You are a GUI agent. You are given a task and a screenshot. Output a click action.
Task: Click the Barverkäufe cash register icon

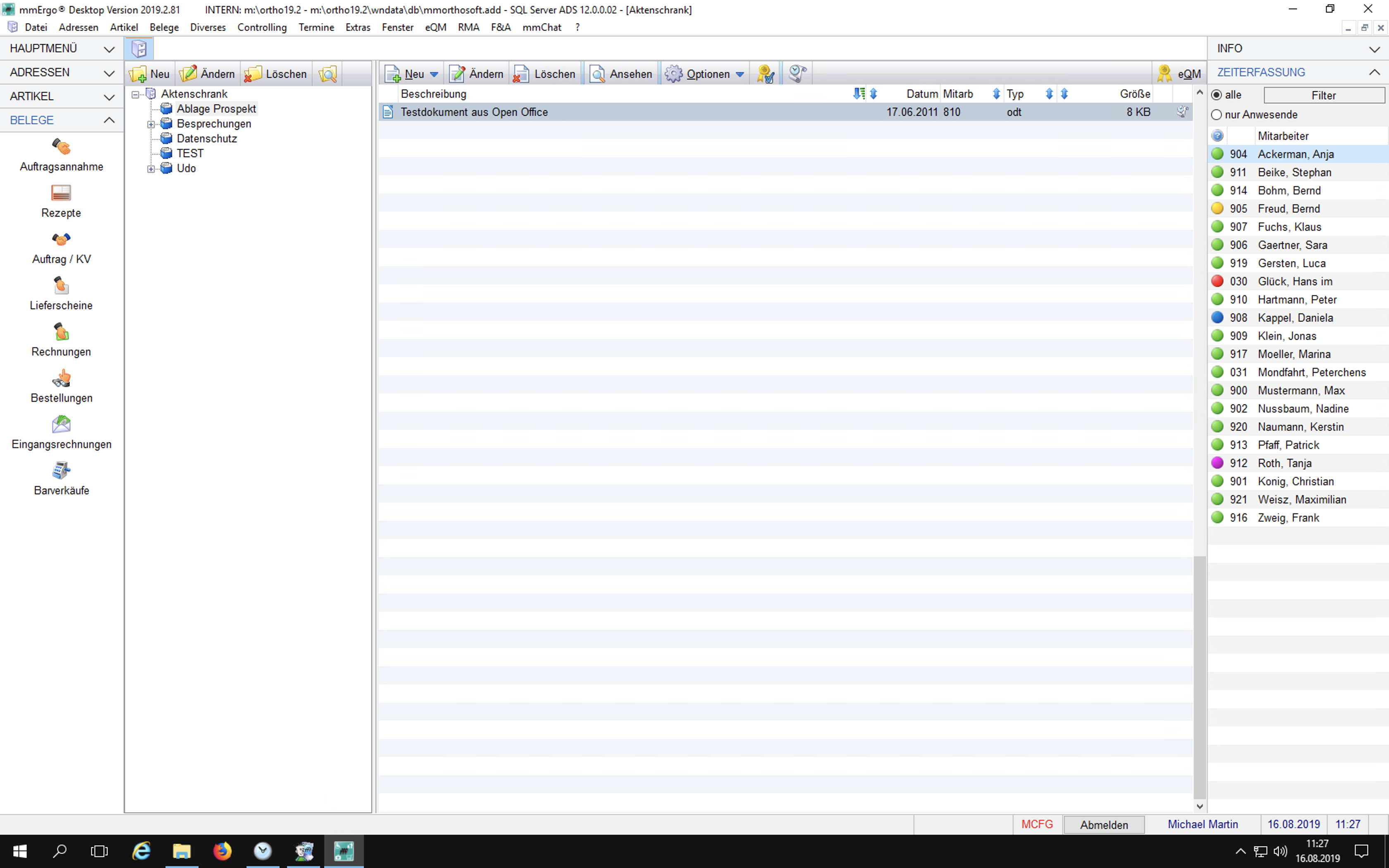[62, 471]
